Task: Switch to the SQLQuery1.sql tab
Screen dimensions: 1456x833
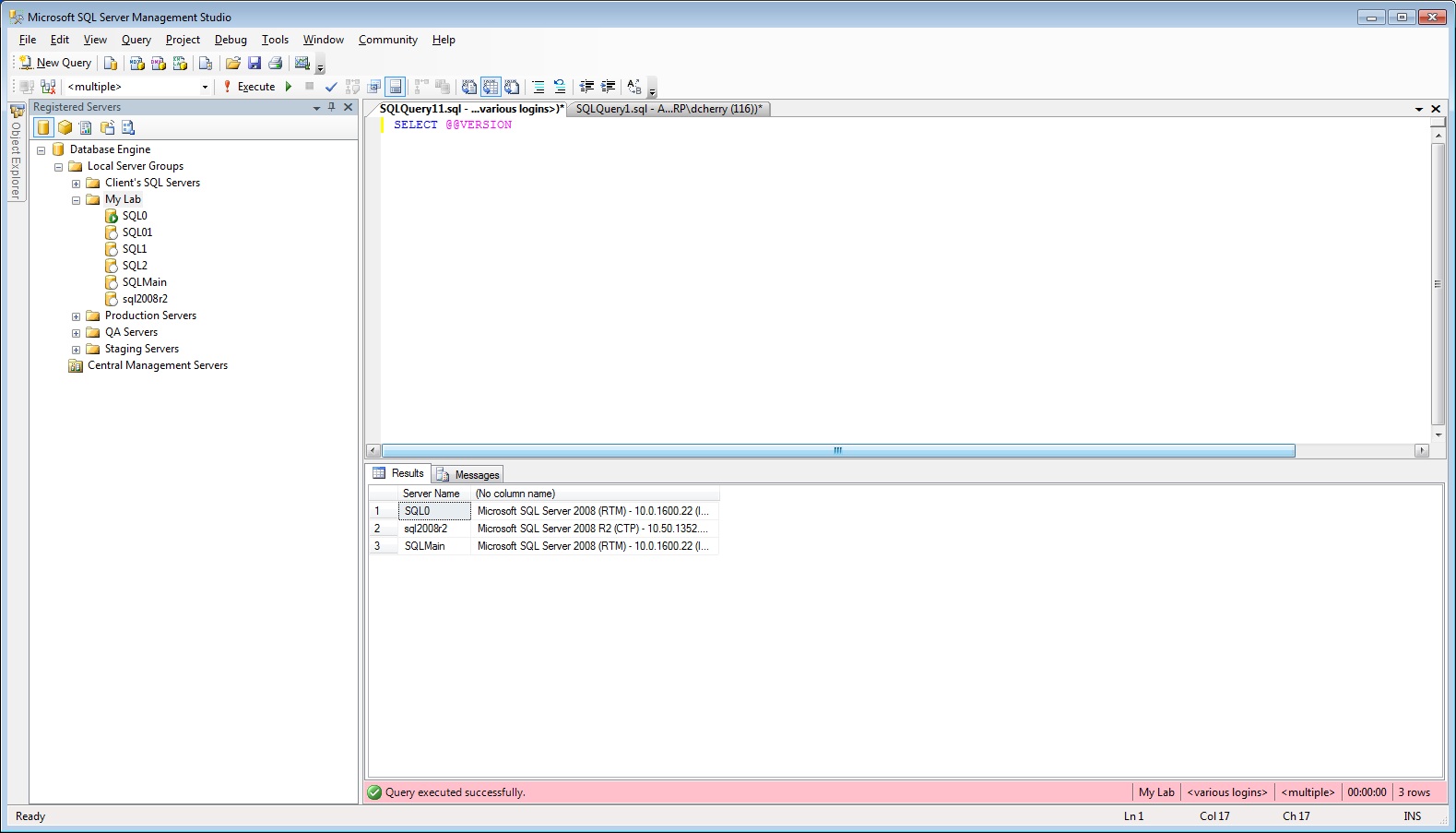Action: 669,109
